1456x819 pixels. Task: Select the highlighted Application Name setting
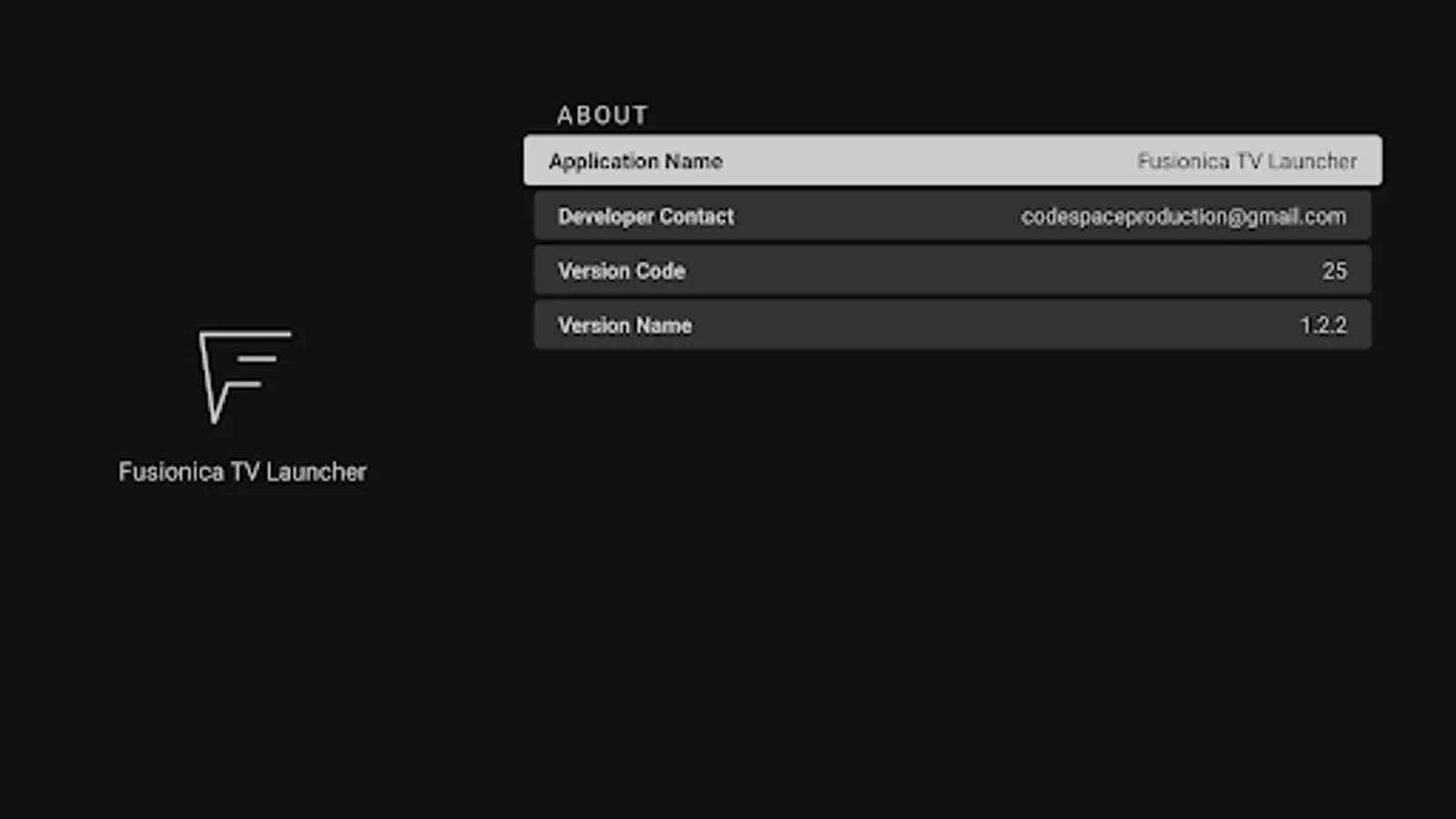(952, 160)
